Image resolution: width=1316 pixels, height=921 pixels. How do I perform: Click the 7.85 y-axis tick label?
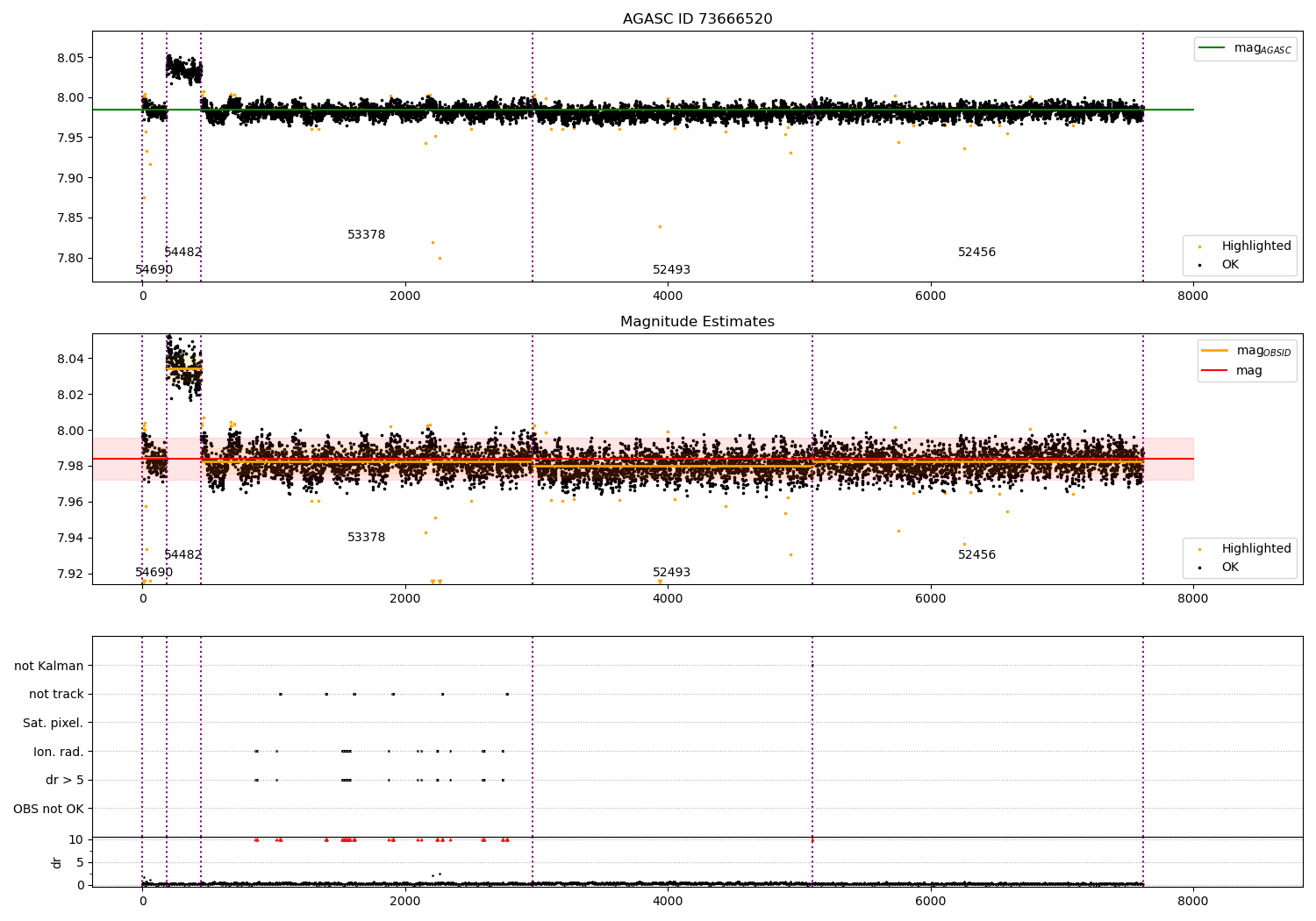point(69,218)
